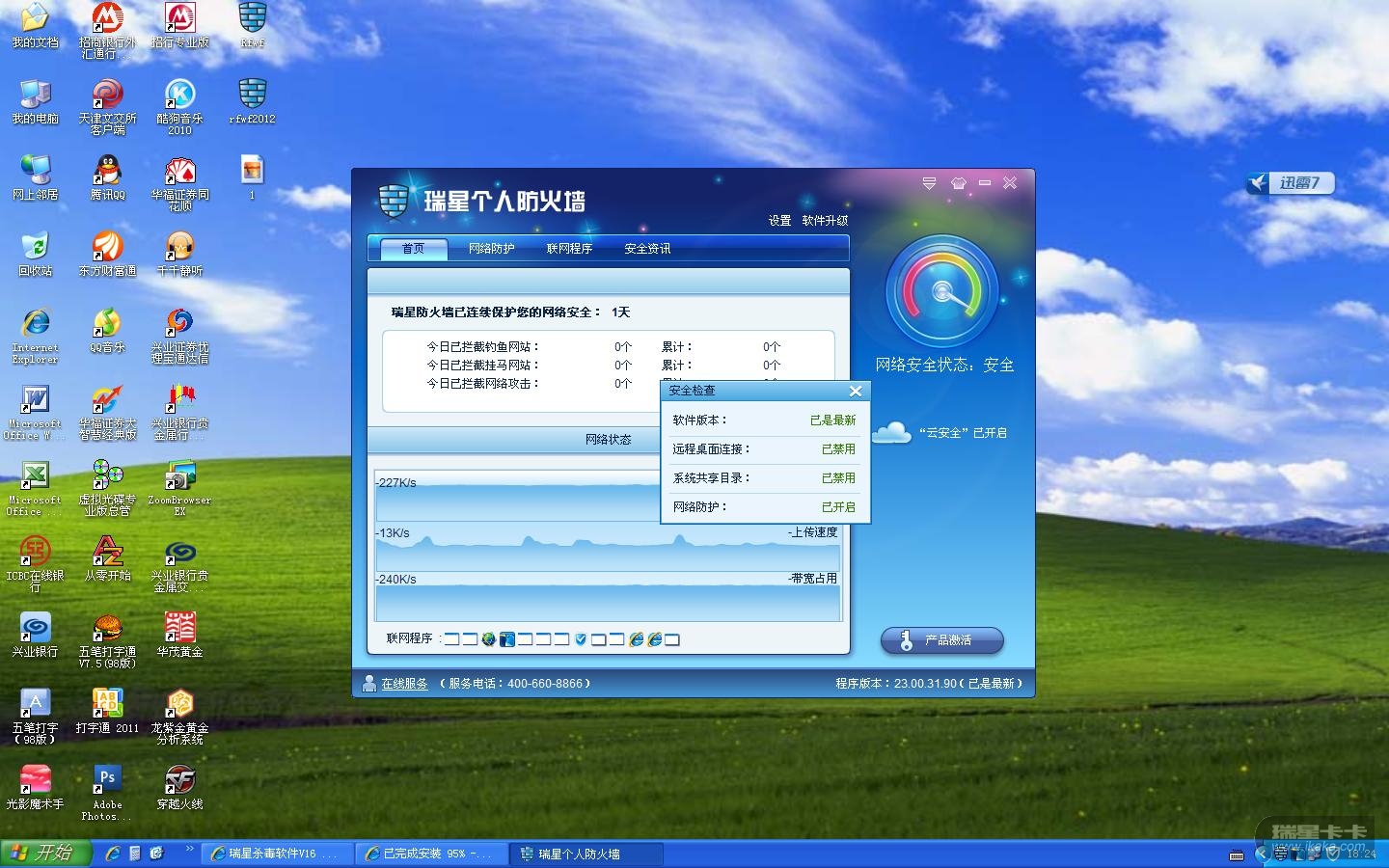The width and height of the screenshot is (1389, 868).
Task: Click the blue shield icon in 联网程序 row
Action: point(581,639)
